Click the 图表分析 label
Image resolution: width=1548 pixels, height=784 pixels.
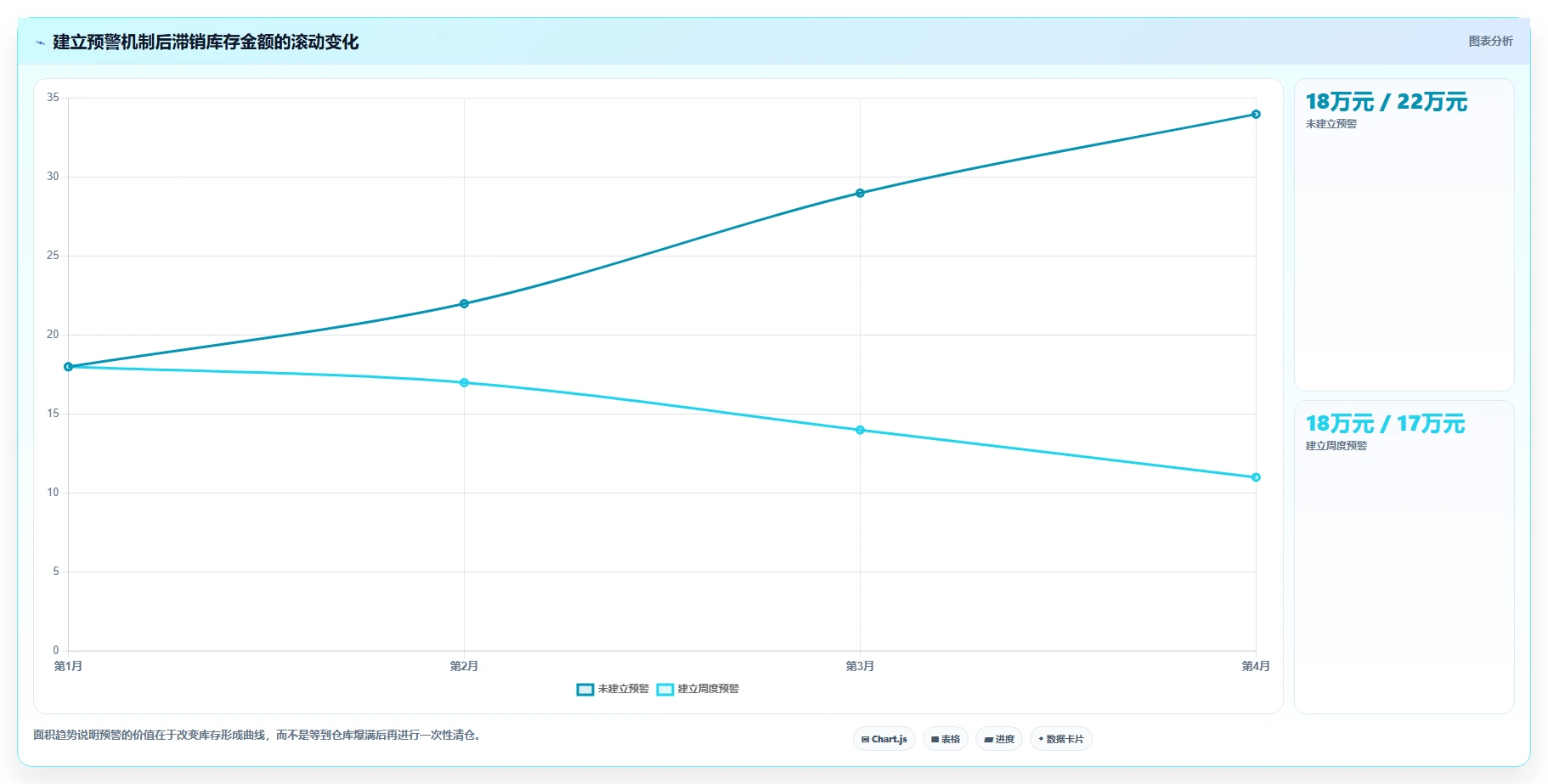[x=1490, y=41]
